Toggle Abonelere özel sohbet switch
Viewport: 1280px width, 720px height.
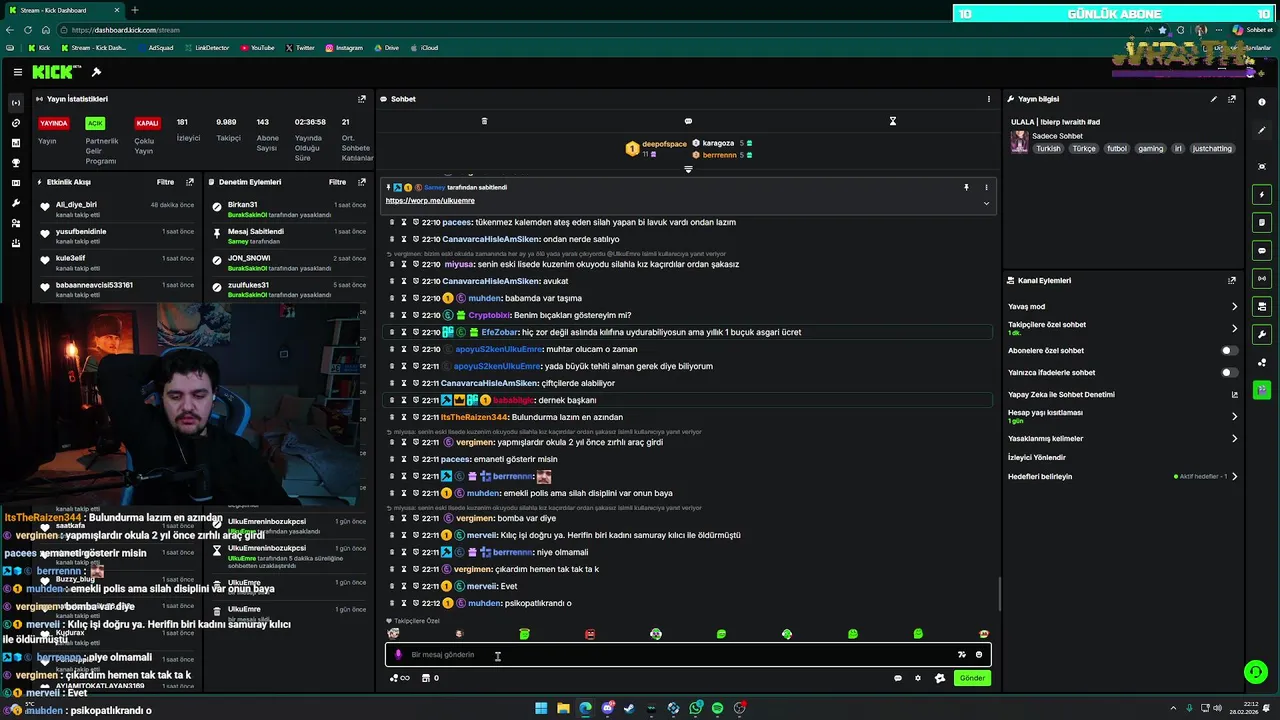[1229, 351]
